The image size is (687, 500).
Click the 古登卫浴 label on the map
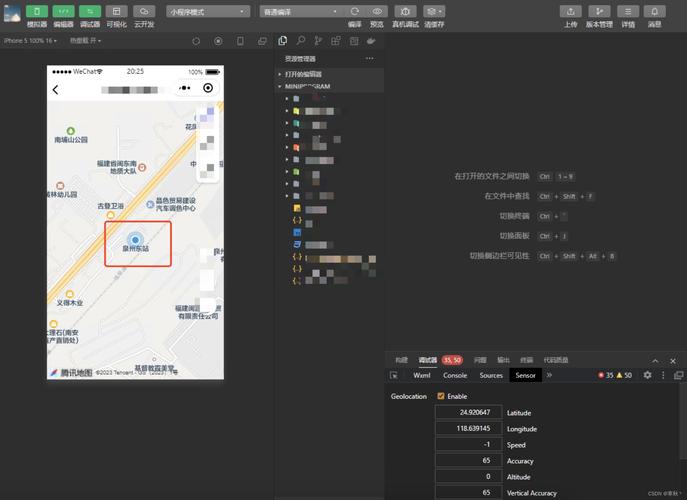pyautogui.click(x=110, y=206)
